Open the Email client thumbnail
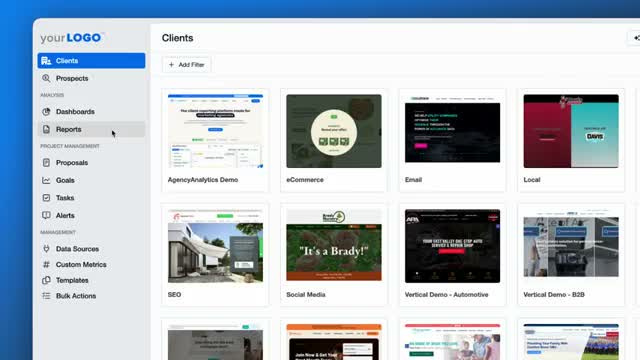 click(452, 131)
